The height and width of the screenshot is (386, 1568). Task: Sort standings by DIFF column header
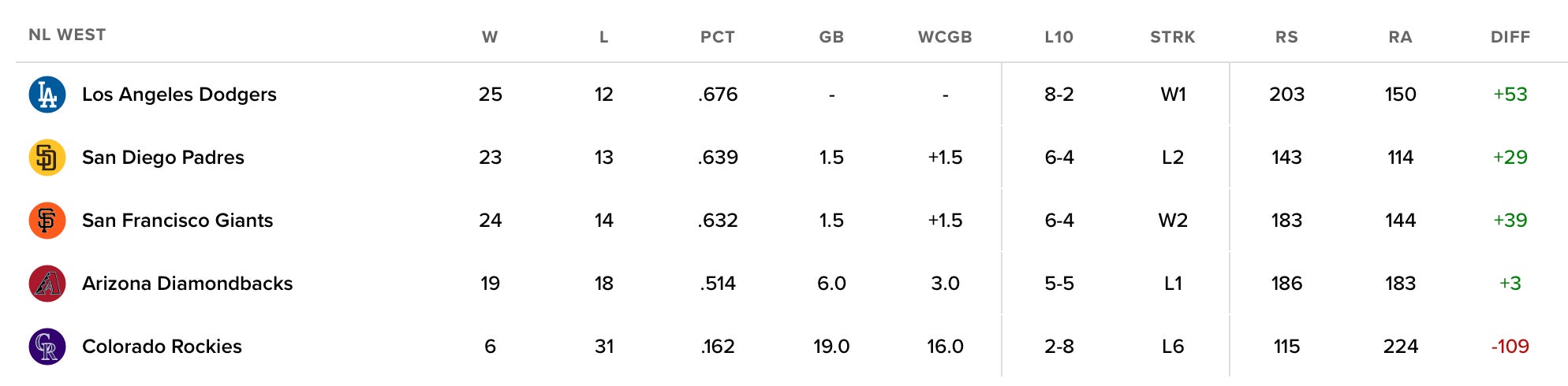point(1510,37)
